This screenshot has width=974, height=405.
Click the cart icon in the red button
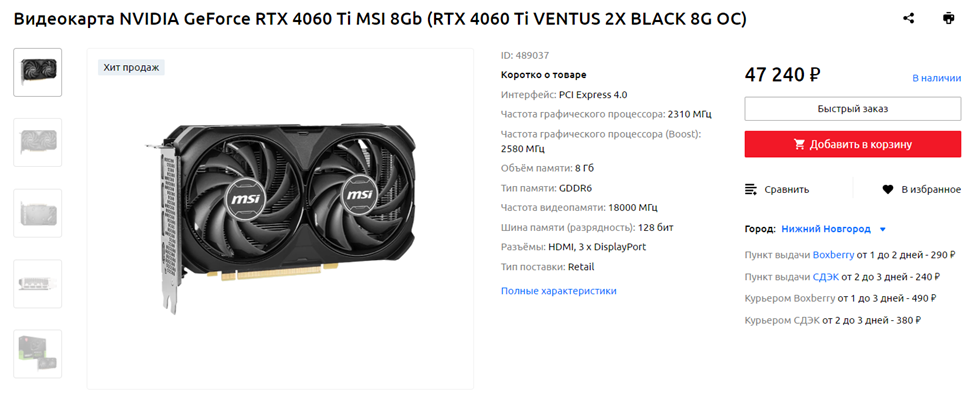tap(799, 145)
